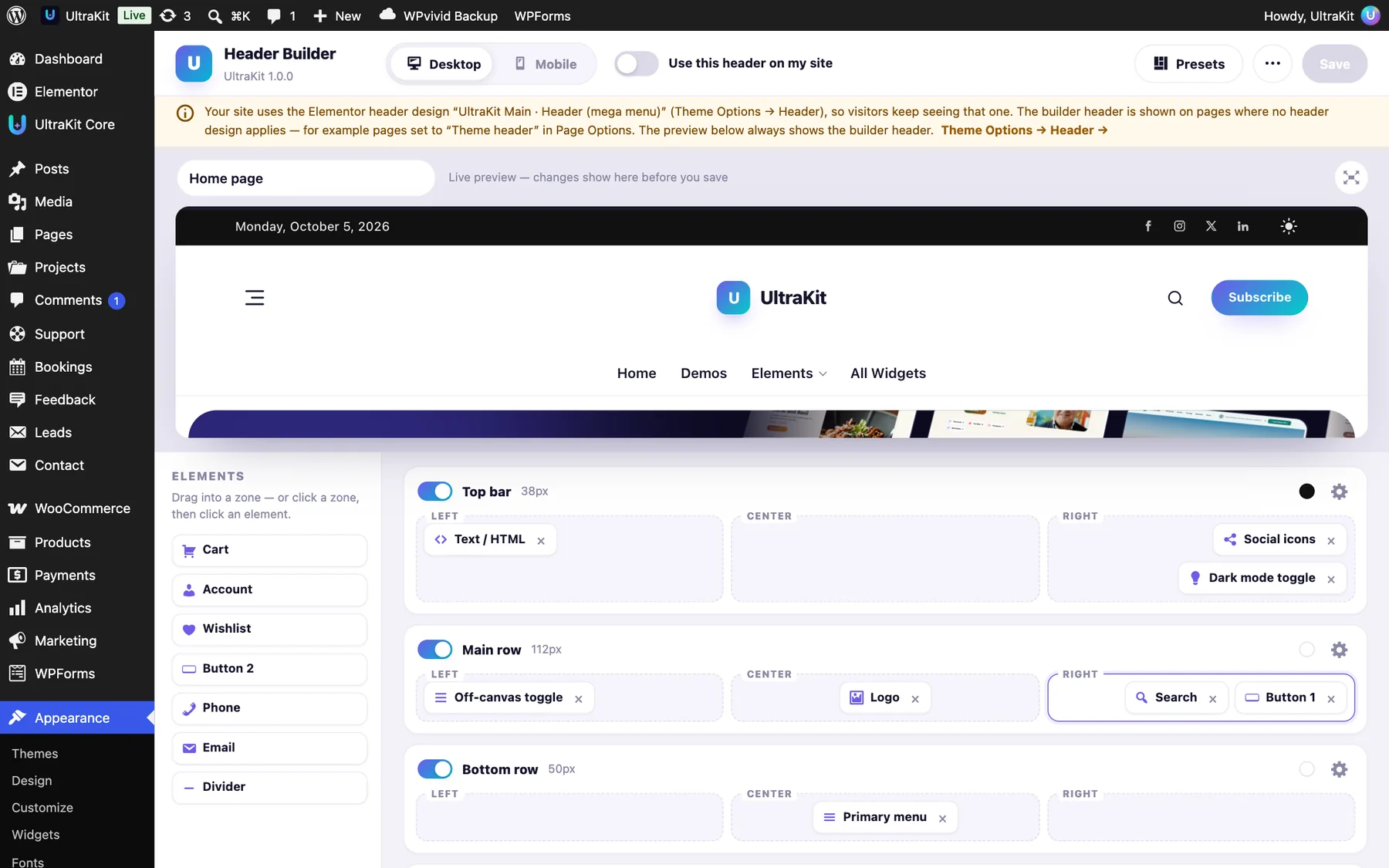Disable the Bottom row toggle

click(x=435, y=768)
